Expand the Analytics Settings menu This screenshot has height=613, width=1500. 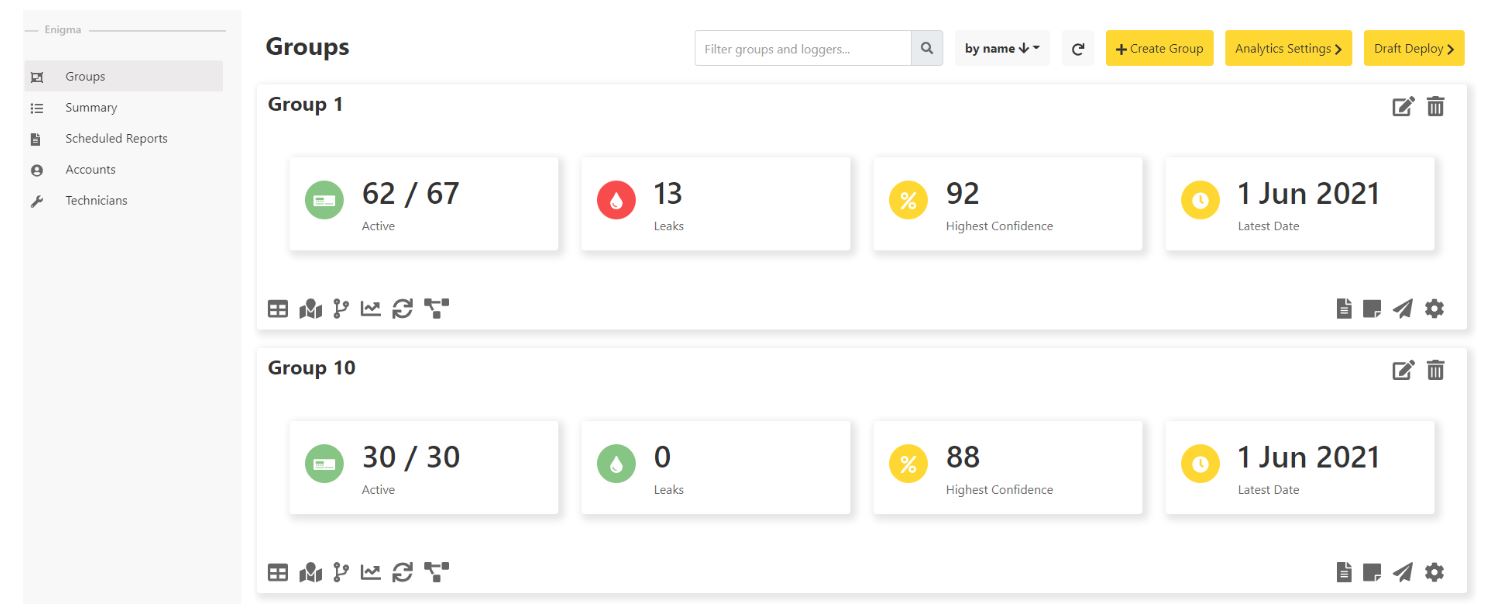(1288, 47)
